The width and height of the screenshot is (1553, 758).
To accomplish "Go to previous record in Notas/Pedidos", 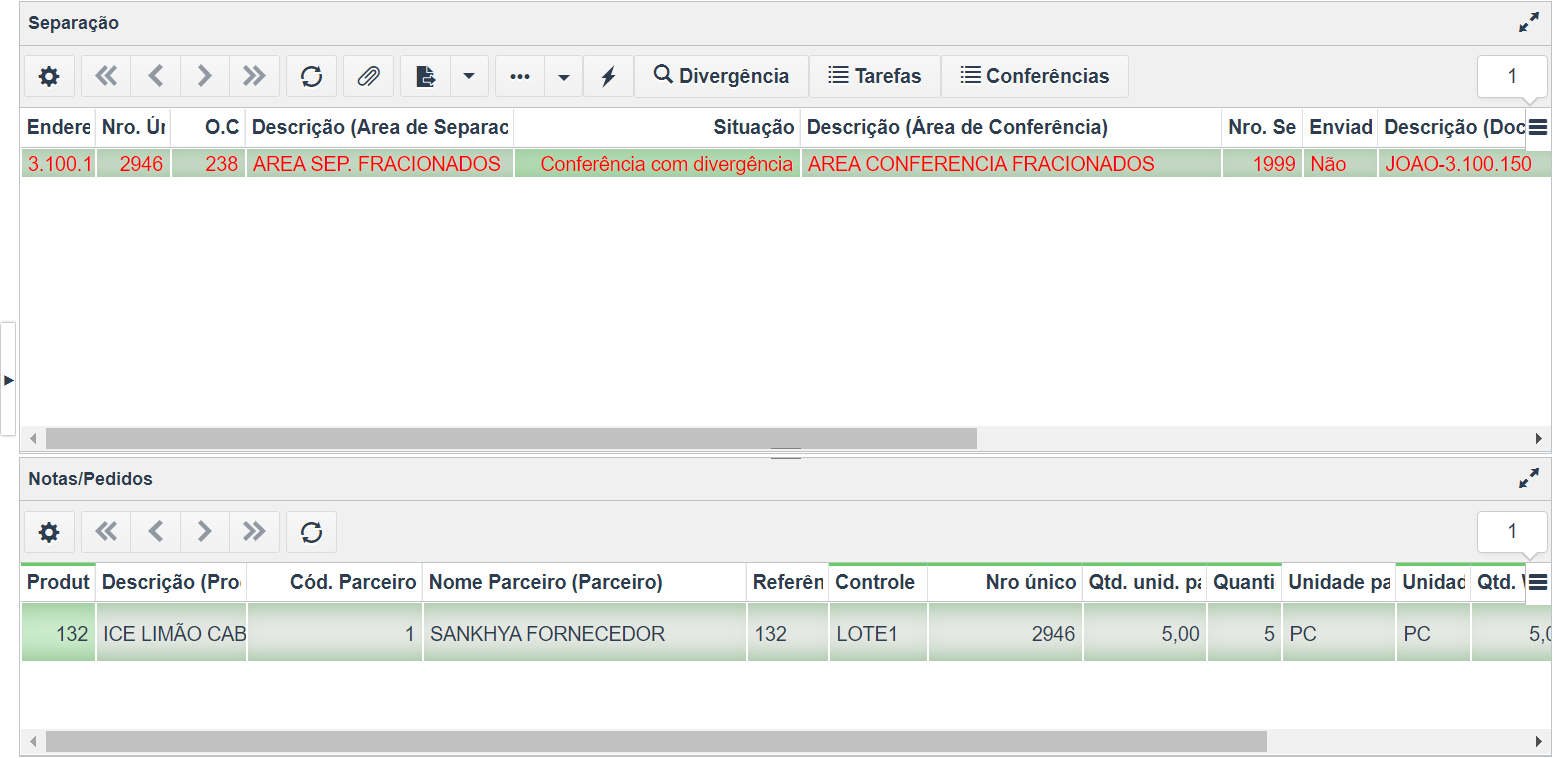I will click(x=155, y=532).
